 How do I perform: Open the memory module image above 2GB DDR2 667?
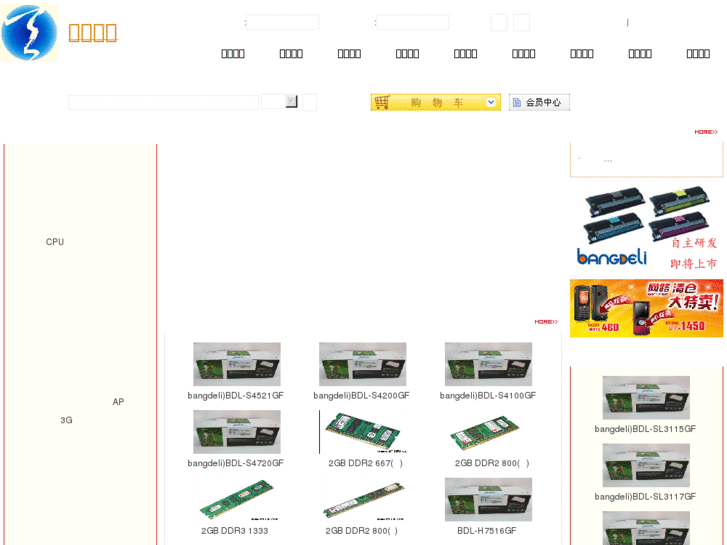coord(363,432)
